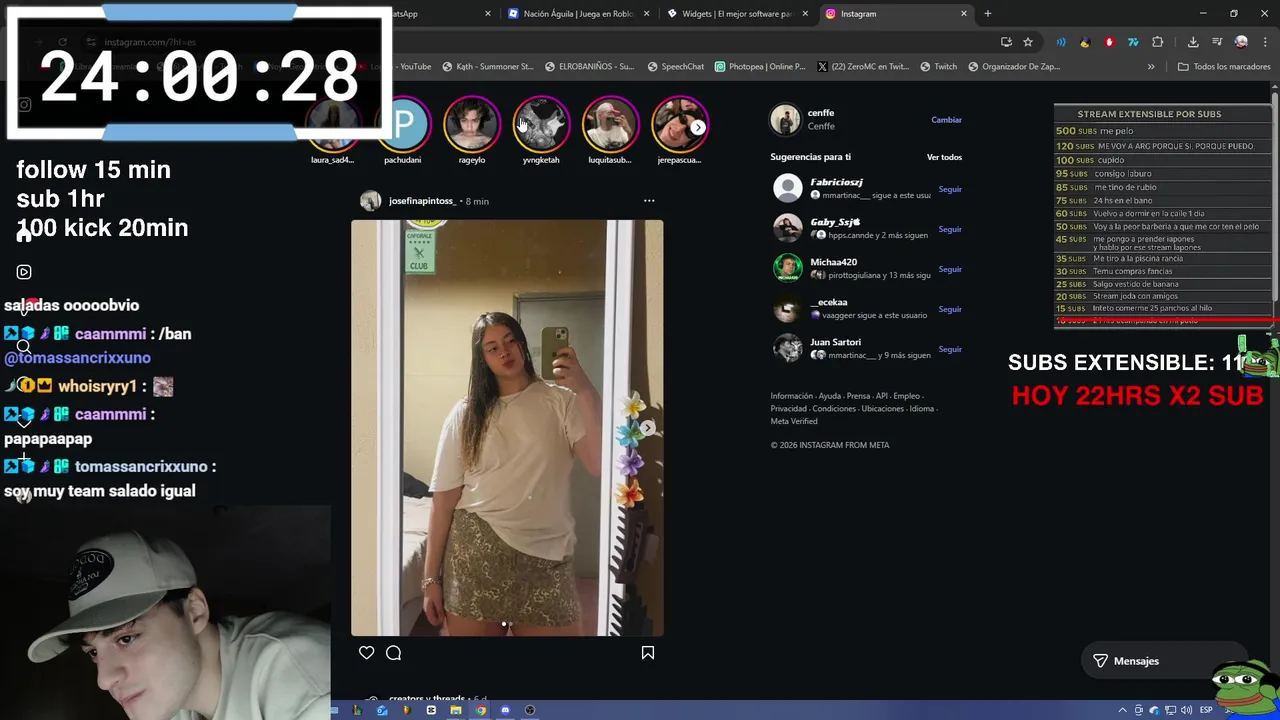Click Cambiar to switch accounts
Viewport: 1280px width, 720px height.
point(946,120)
